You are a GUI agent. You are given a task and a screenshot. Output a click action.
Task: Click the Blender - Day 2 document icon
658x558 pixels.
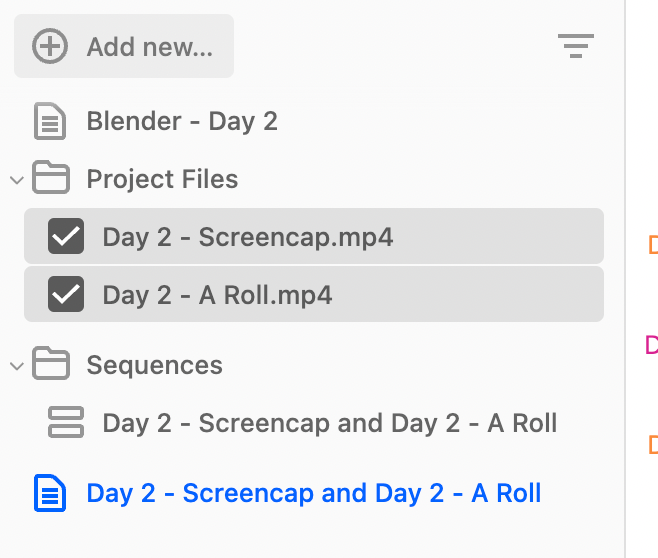[x=50, y=121]
